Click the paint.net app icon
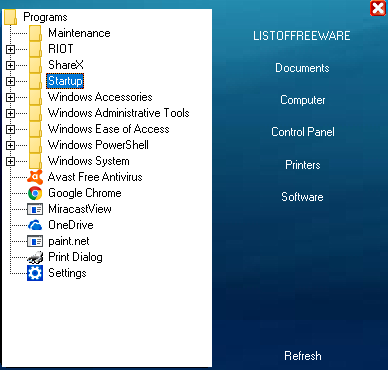388x370 pixels. tap(35, 241)
